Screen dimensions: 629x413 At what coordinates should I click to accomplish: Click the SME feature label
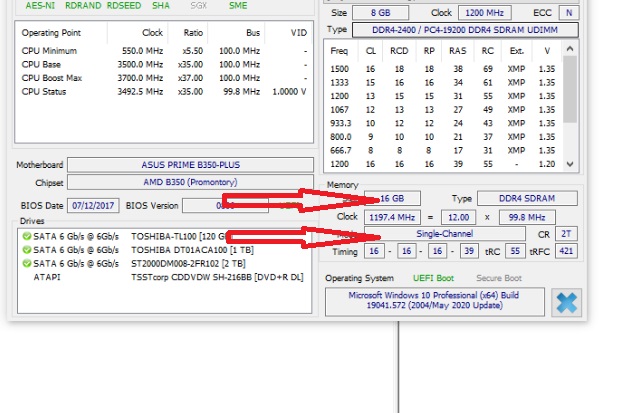coord(238,6)
